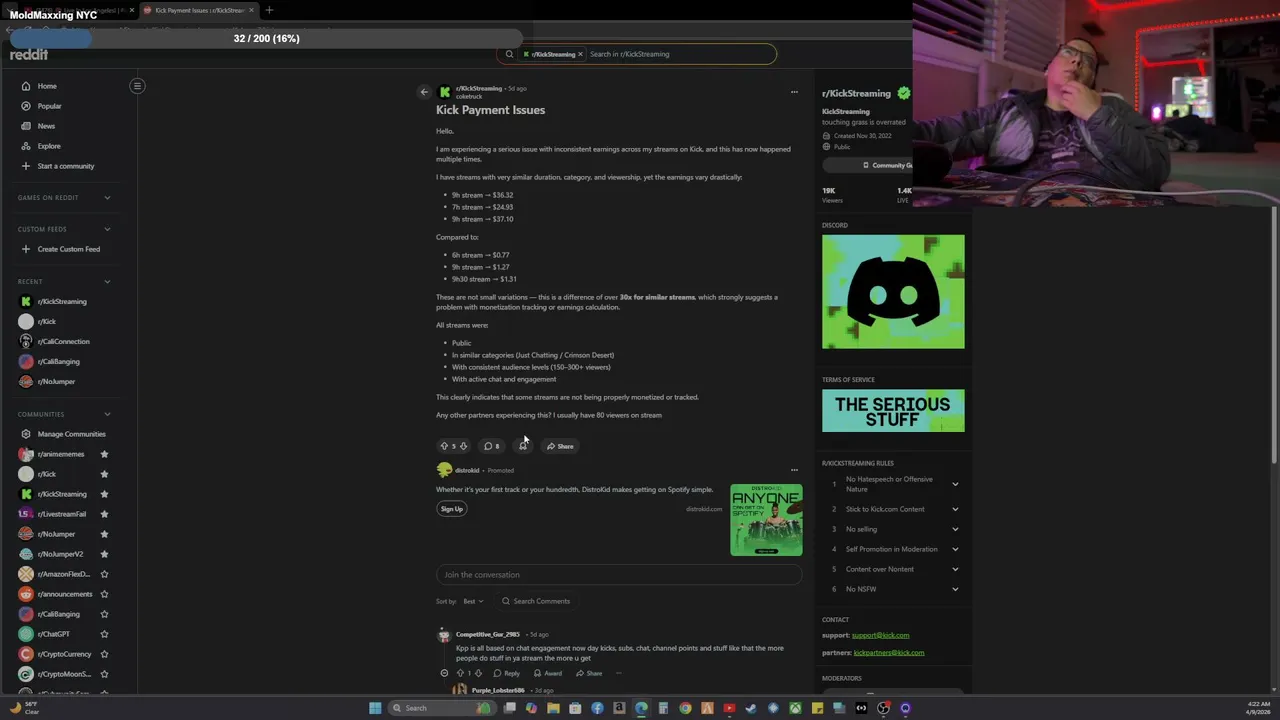This screenshot has width=1280, height=720.
Task: Open the post's 8 comments button
Action: (x=491, y=446)
